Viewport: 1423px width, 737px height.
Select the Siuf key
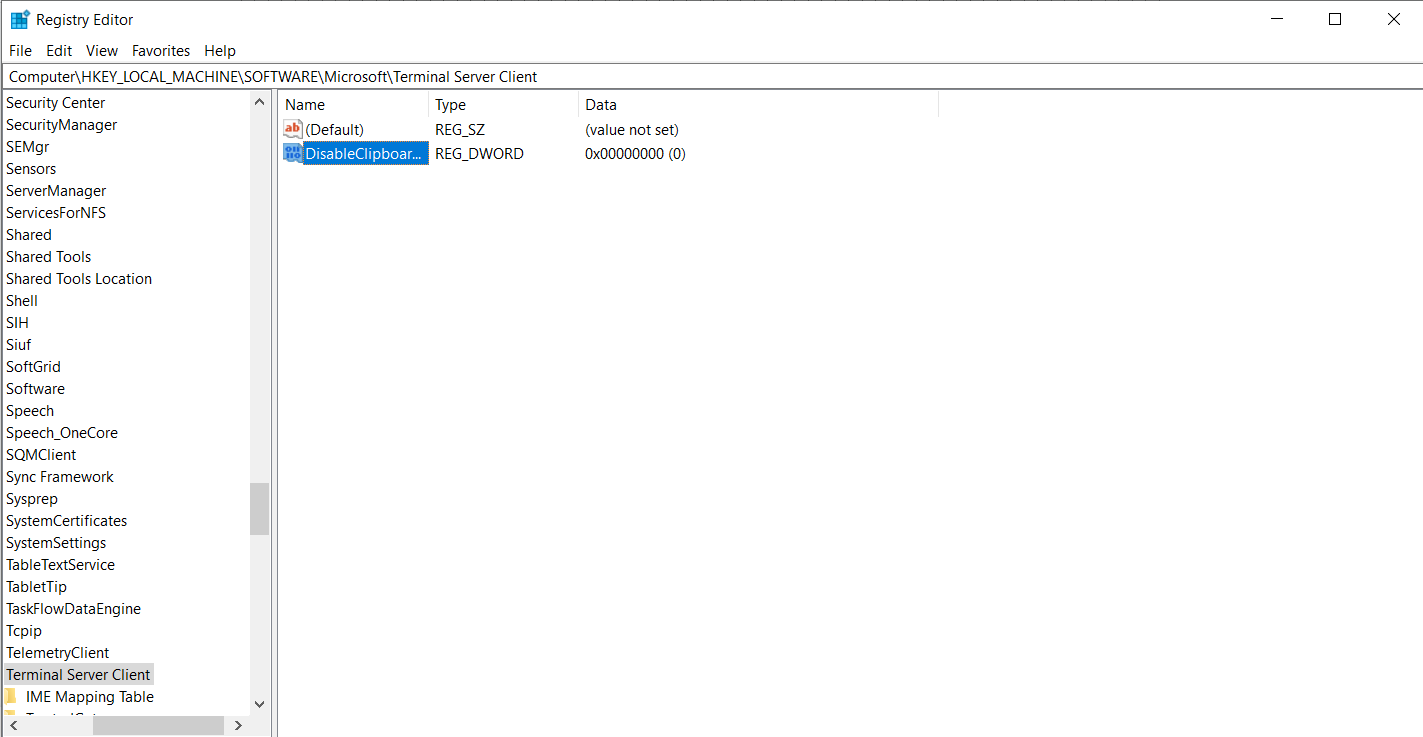[19, 345]
